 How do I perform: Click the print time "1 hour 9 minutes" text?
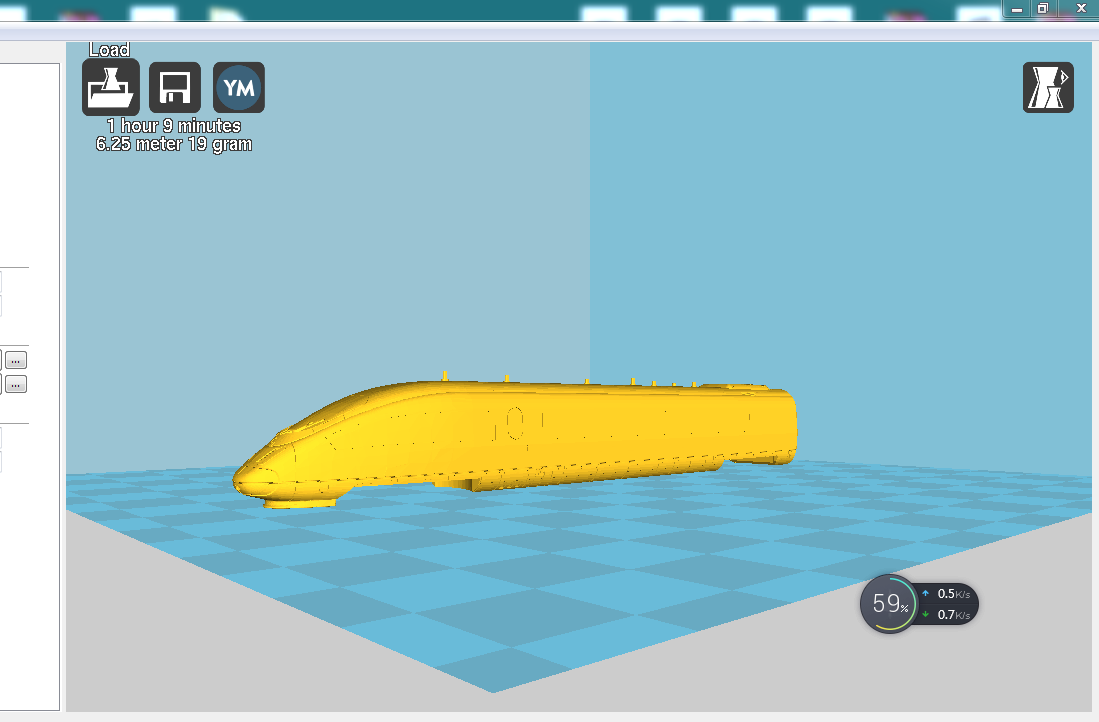(173, 125)
